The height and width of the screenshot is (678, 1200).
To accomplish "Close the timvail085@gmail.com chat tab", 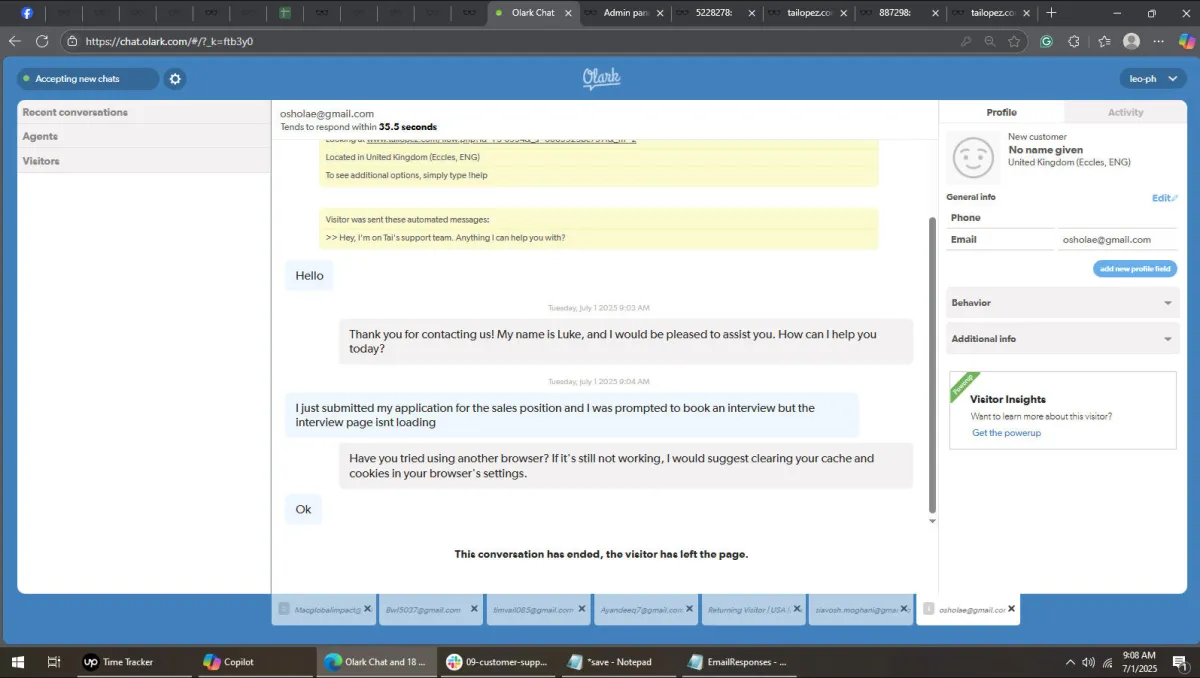I will (x=582, y=608).
